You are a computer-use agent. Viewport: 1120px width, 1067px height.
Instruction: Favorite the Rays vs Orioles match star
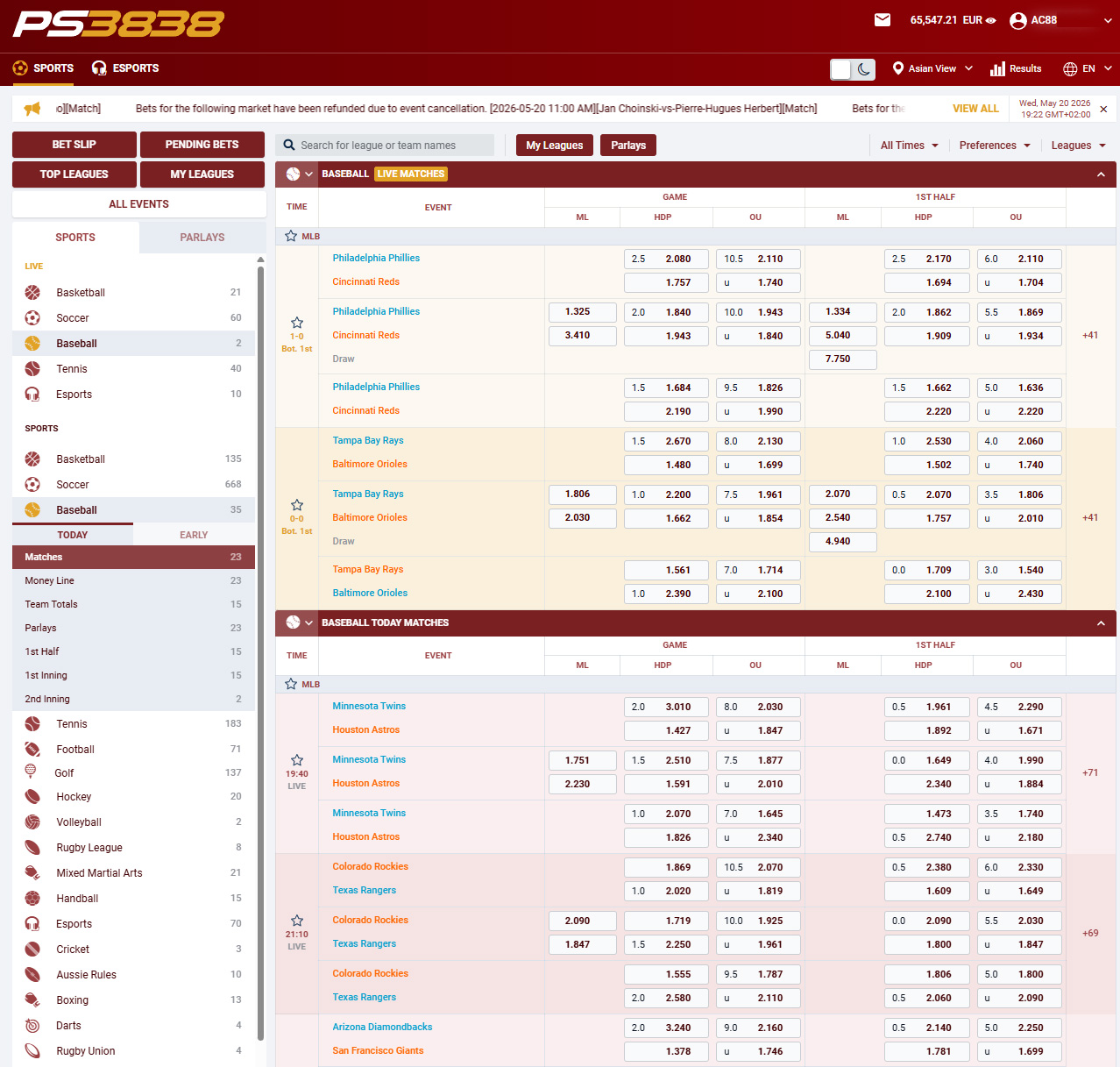pos(297,505)
